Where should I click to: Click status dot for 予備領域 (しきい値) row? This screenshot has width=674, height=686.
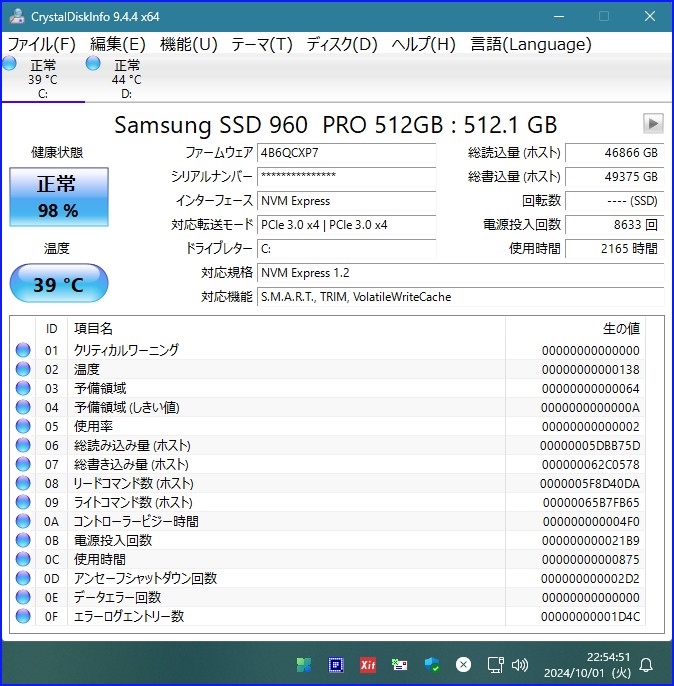tap(23, 407)
